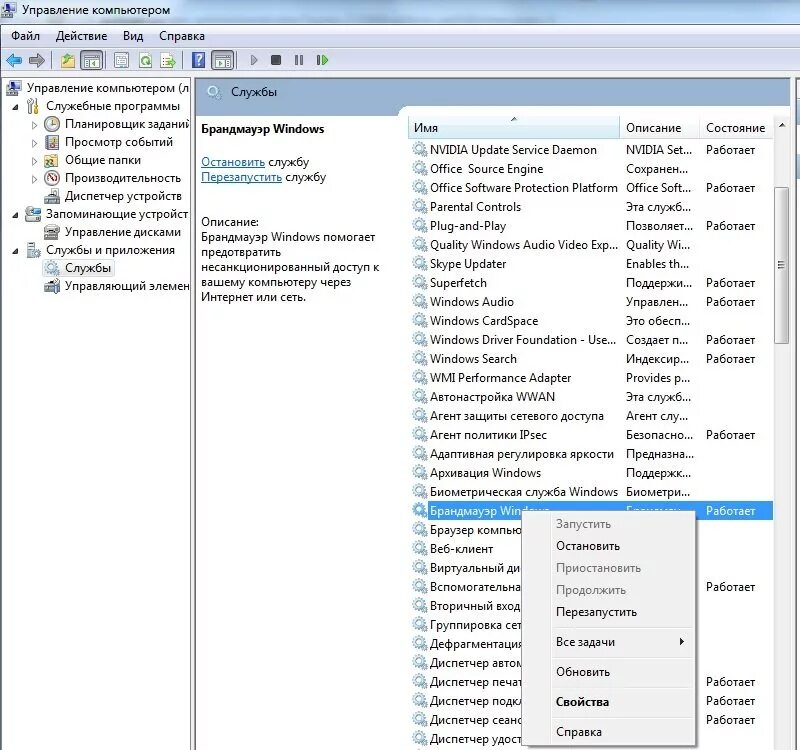
Task: Collapse the Служебные программы tree node
Action: tap(15, 107)
